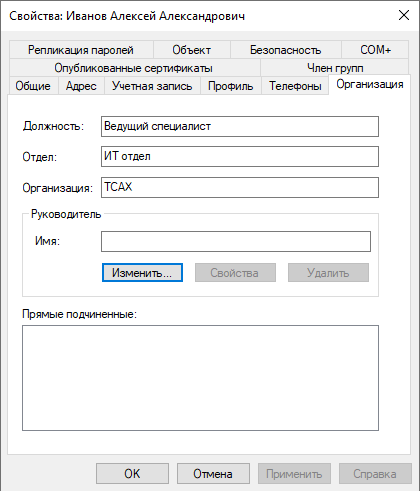Click the Справка button
This screenshot has width=420, height=491.
pyautogui.click(x=375, y=473)
